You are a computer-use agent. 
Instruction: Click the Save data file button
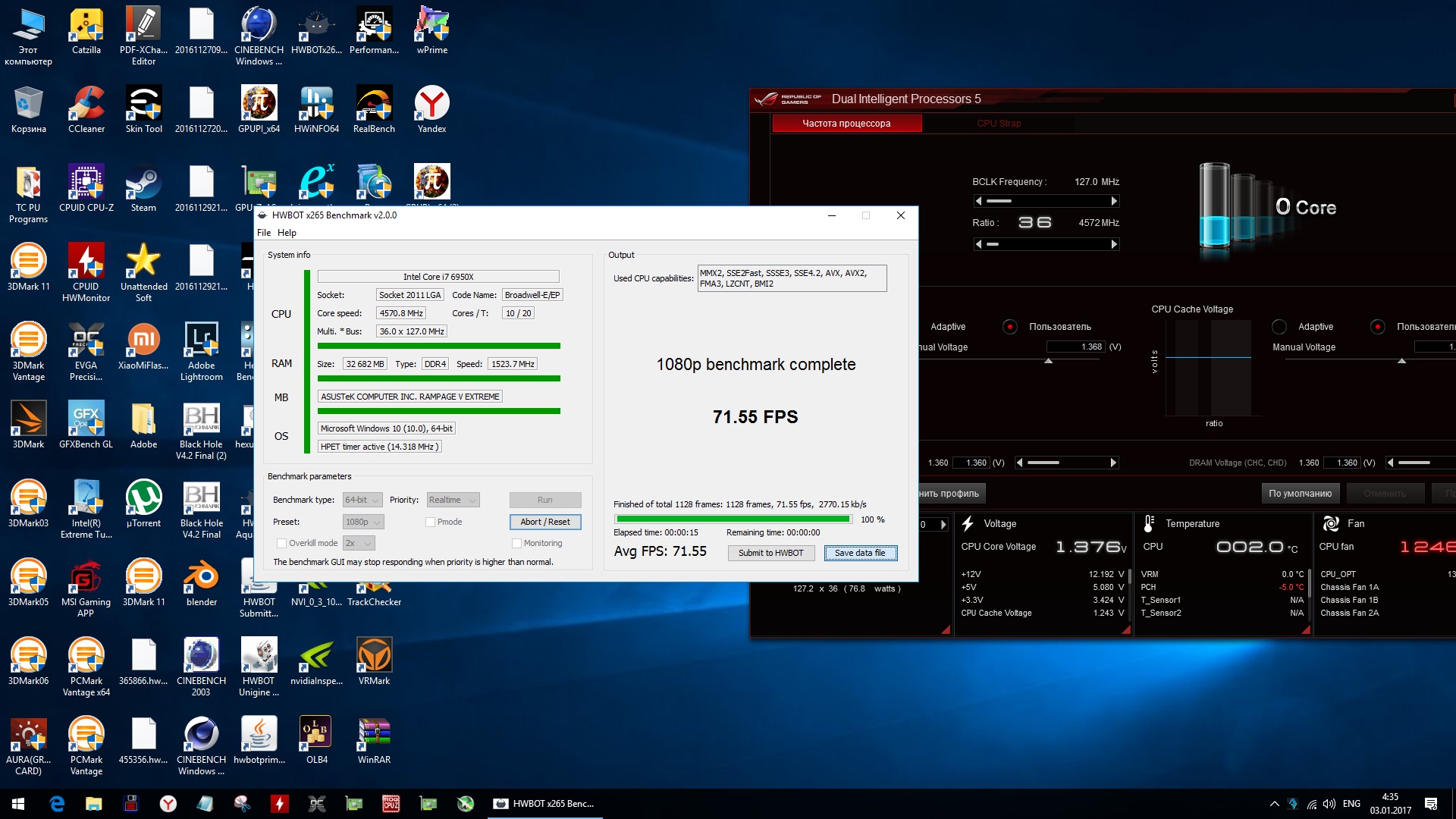click(860, 553)
